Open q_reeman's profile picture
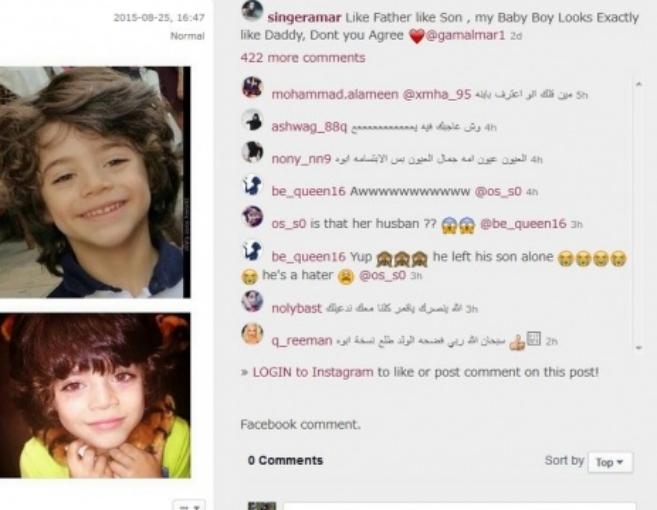Image resolution: width=657 pixels, height=510 pixels. (x=253, y=334)
